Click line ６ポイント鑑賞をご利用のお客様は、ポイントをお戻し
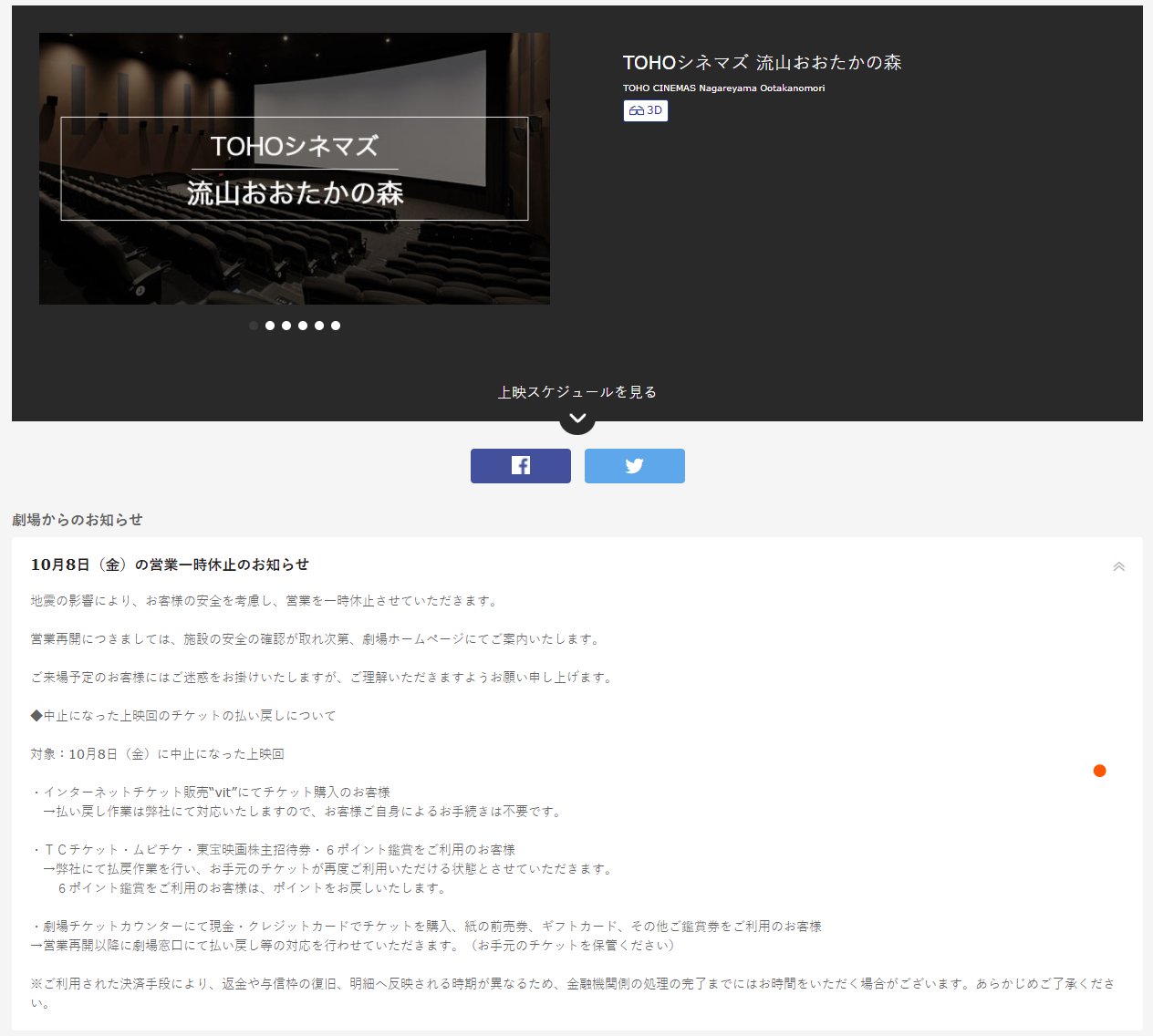The height and width of the screenshot is (1036, 1153). click(252, 888)
